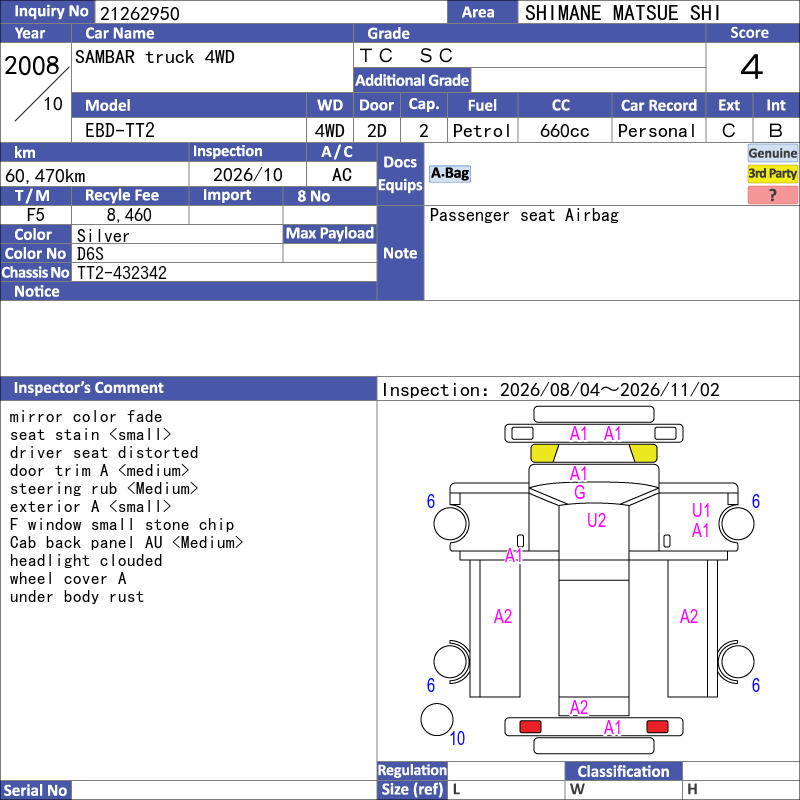Image resolution: width=800 pixels, height=800 pixels.
Task: Click the Max Payload label
Action: [x=330, y=233]
